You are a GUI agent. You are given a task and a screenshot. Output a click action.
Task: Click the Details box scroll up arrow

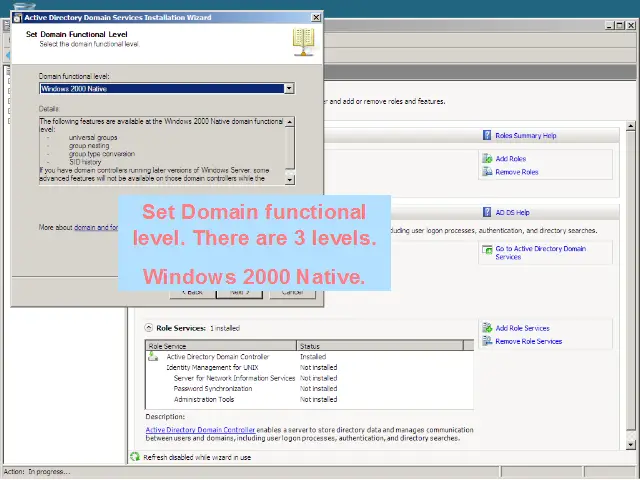(x=289, y=122)
